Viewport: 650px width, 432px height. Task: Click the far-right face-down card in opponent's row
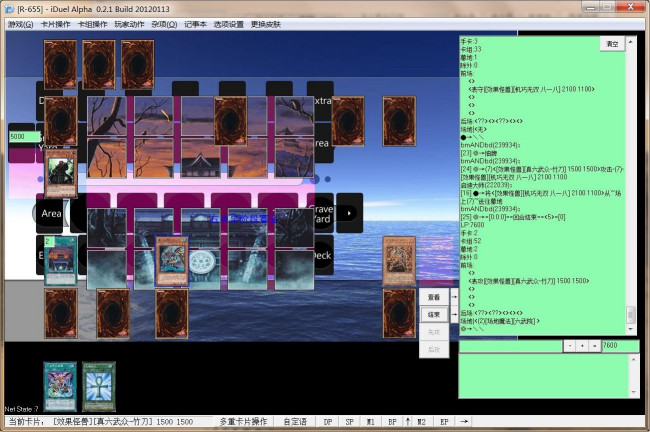pyautogui.click(x=399, y=121)
